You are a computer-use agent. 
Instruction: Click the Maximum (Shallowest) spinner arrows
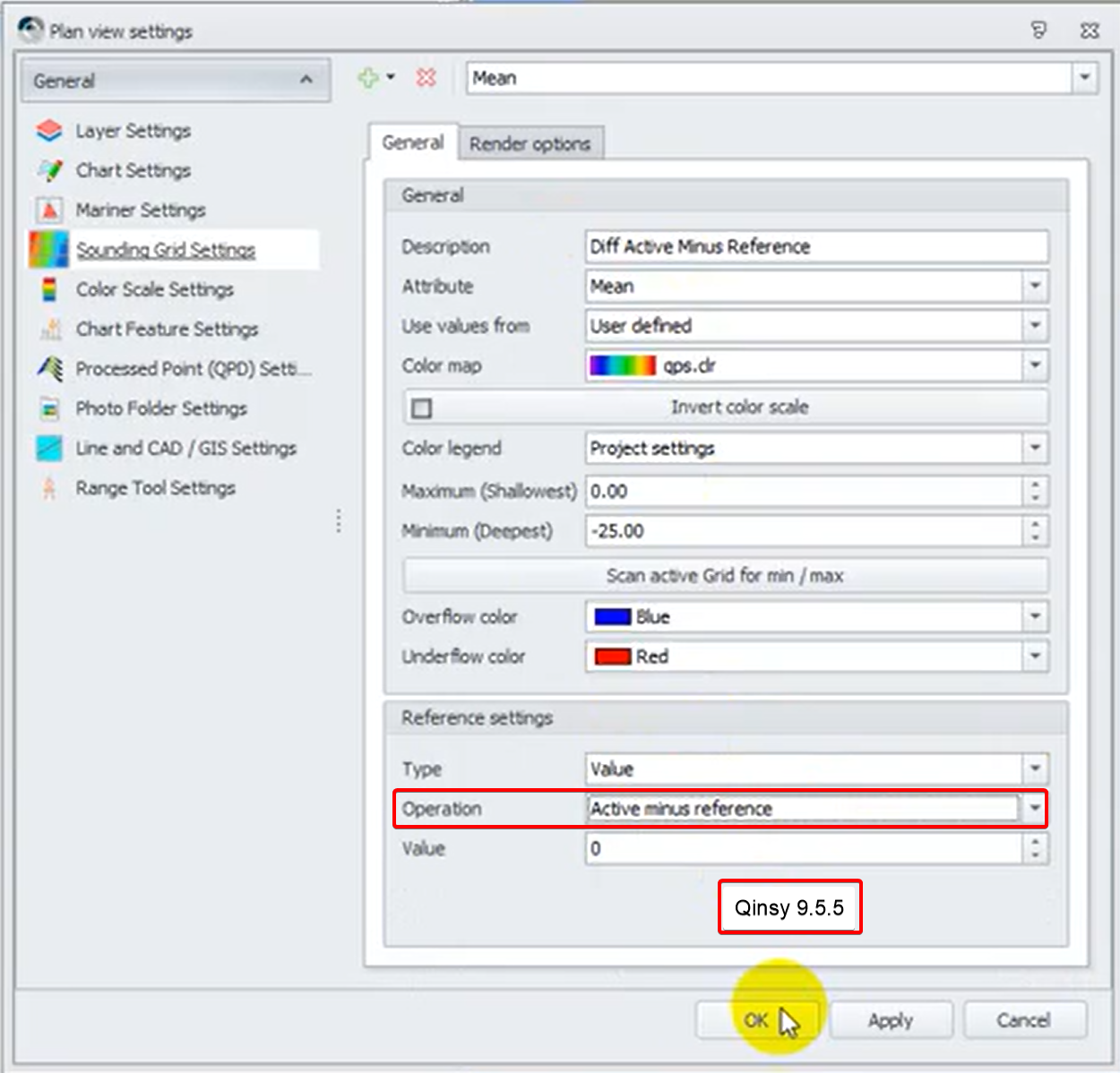coord(1035,491)
